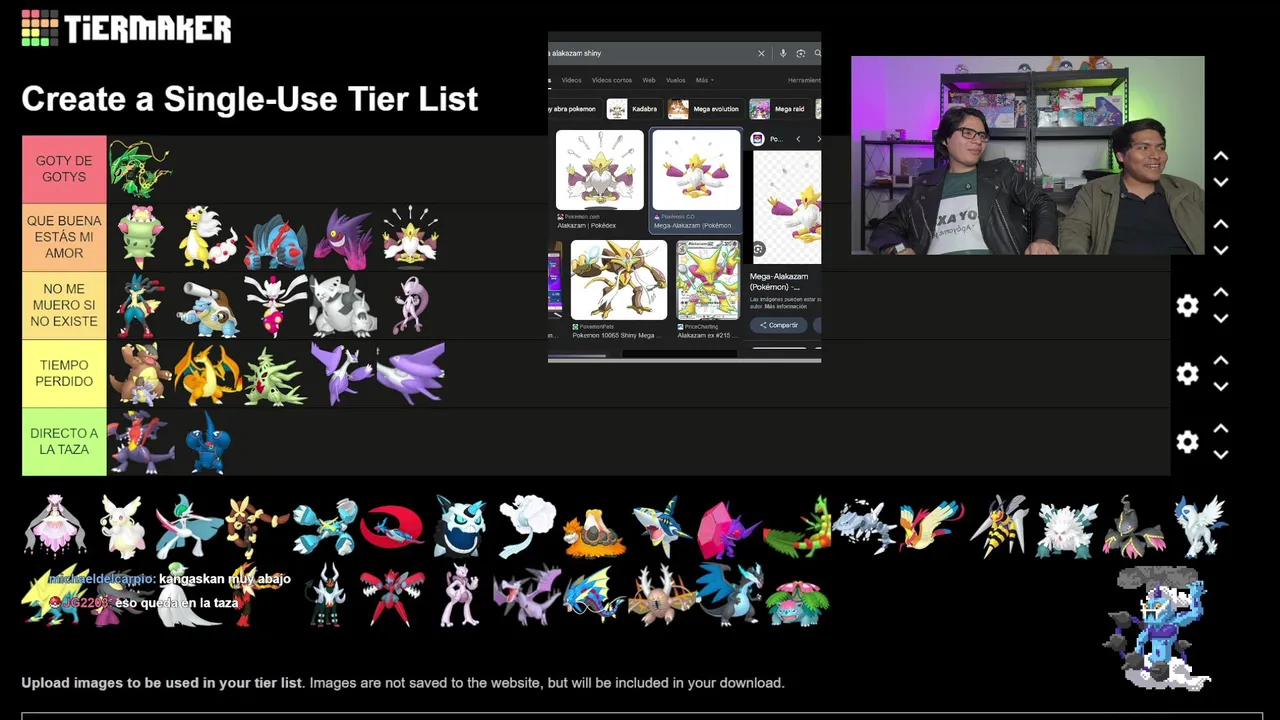The width and height of the screenshot is (1280, 720).
Task: Move GOTY DE GOTYS row up
Action: coord(1221,157)
